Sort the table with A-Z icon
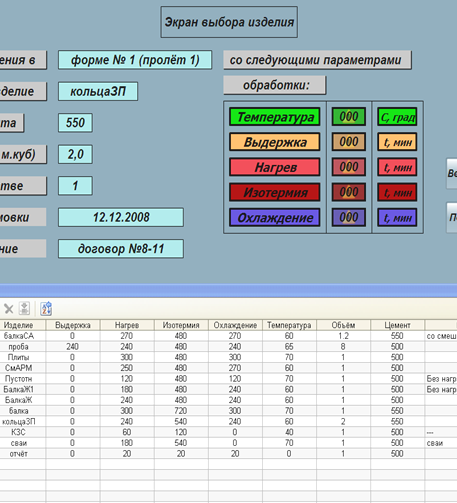457x503 pixels. tap(46, 308)
